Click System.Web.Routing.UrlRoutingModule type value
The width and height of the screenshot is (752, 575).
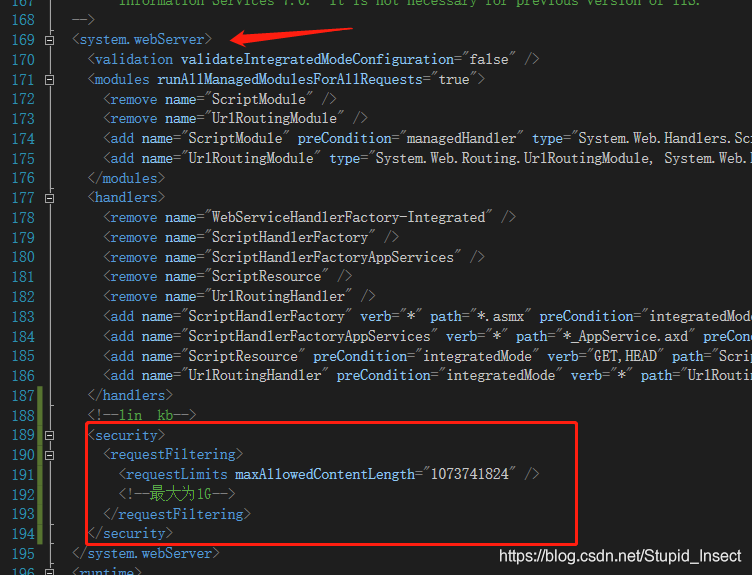click(x=512, y=158)
